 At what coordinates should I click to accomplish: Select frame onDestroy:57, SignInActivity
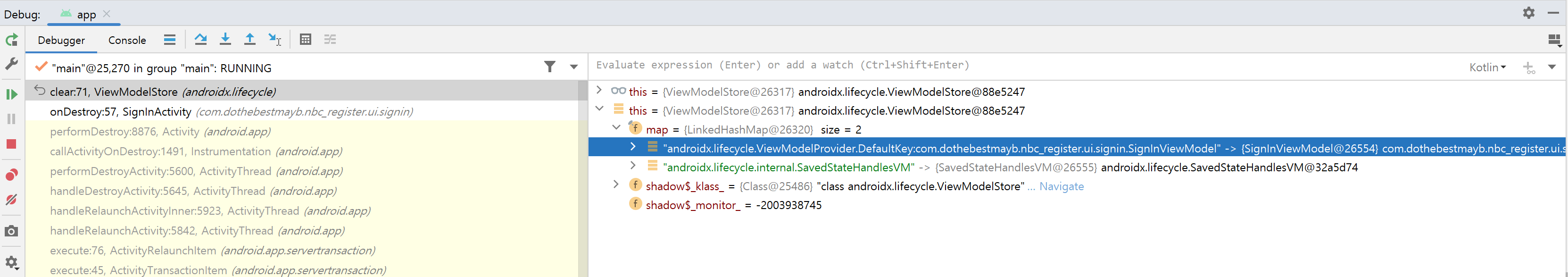[x=302, y=111]
